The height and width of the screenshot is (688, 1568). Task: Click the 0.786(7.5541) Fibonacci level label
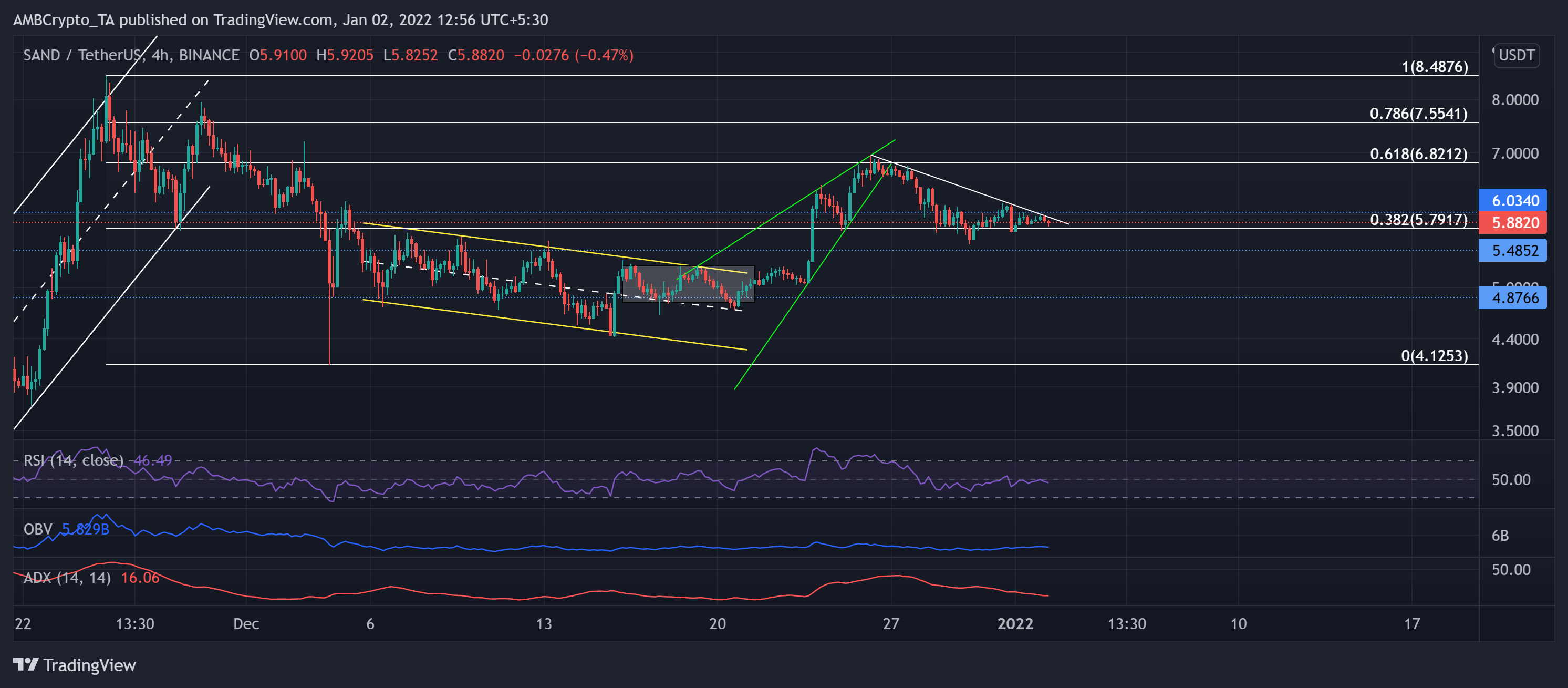point(1418,114)
